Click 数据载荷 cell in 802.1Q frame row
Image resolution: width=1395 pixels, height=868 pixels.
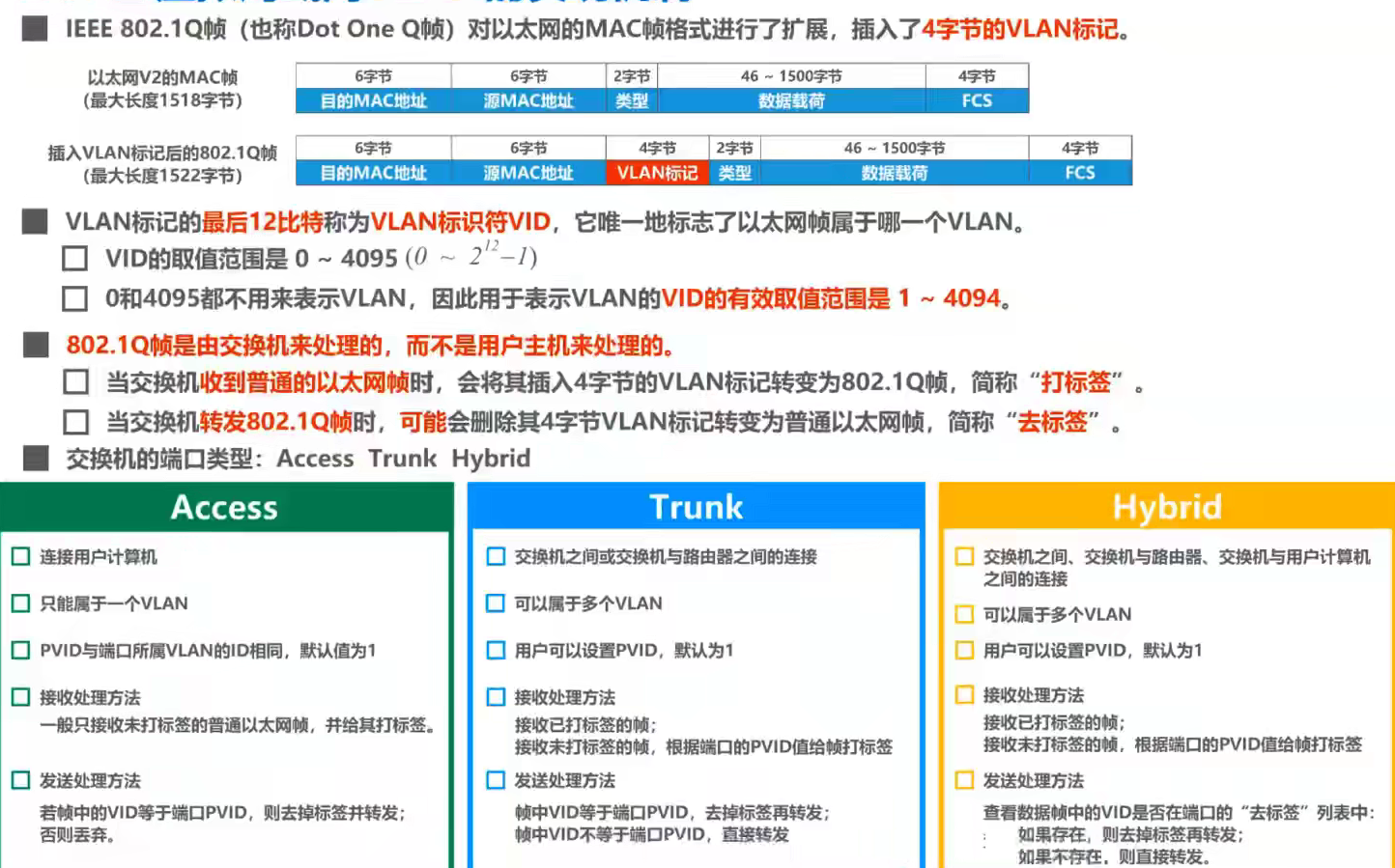coord(895,173)
